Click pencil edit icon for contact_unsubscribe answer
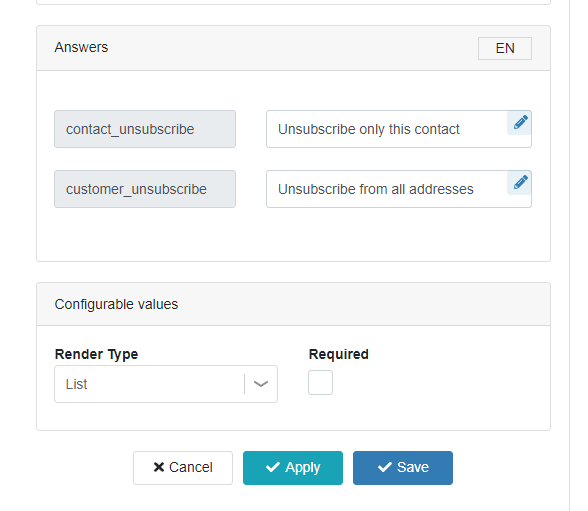This screenshot has width=588, height=511. coord(520,123)
